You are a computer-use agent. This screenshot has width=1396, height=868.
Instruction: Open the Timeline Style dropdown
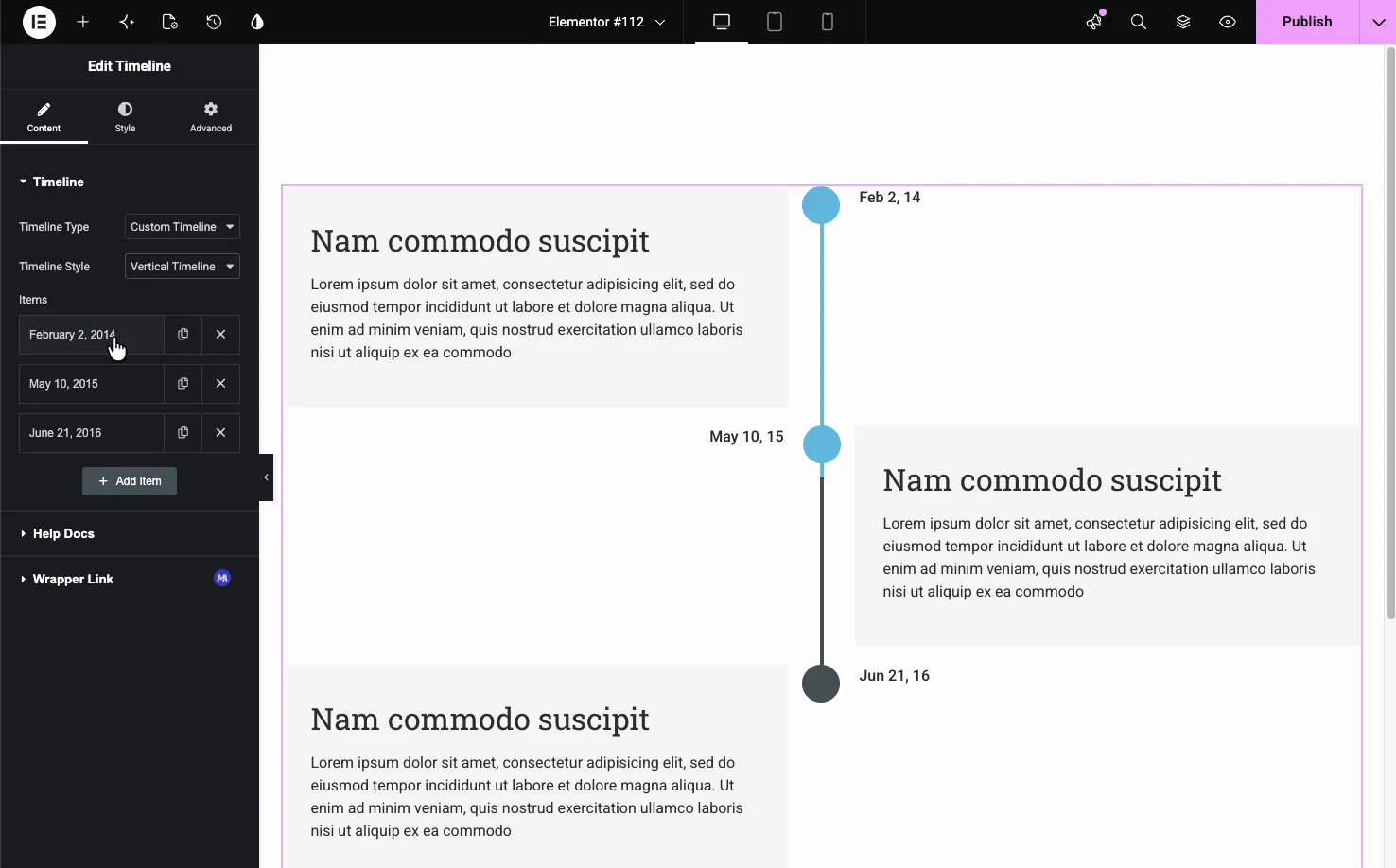pos(183,267)
